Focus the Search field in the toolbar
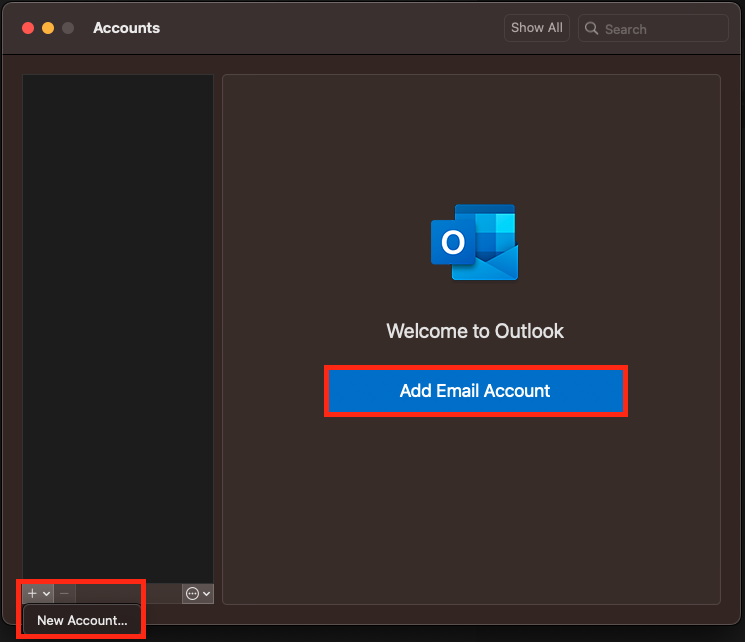Image resolution: width=745 pixels, height=642 pixels. pos(653,29)
